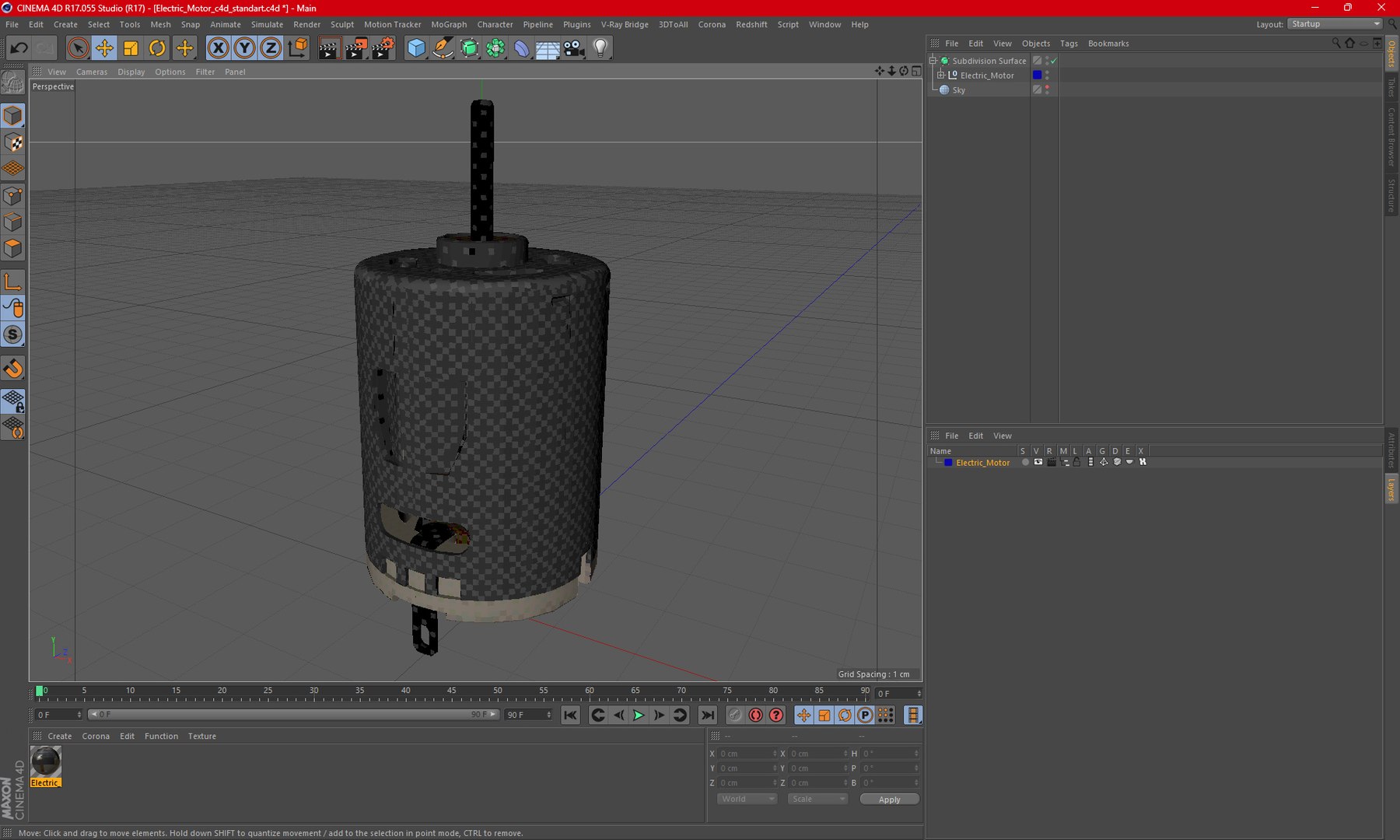The image size is (1400, 840).
Task: Open the Layout Startup dropdown
Action: pyautogui.click(x=1334, y=24)
